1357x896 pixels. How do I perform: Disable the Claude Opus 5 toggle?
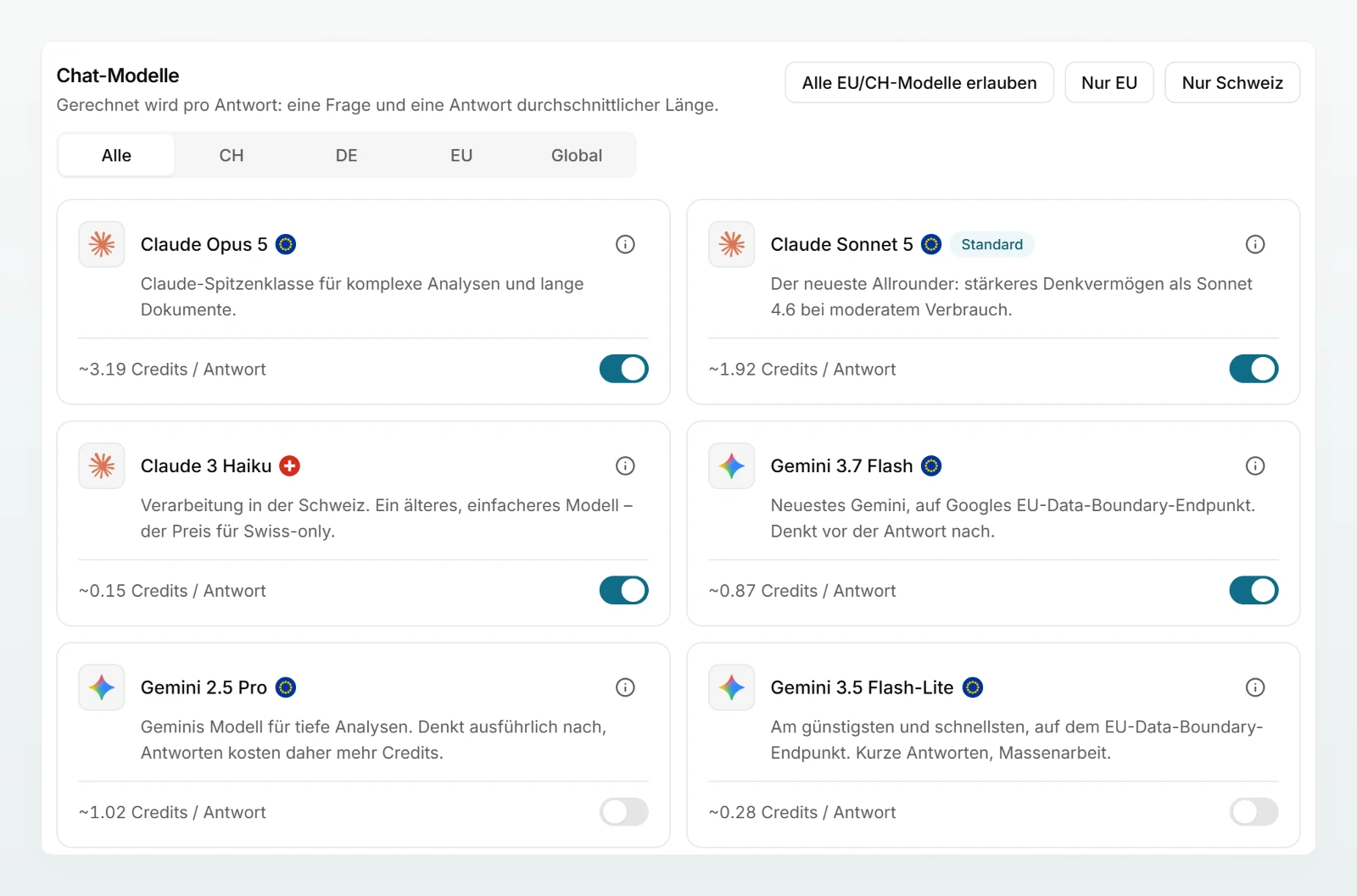(x=624, y=369)
